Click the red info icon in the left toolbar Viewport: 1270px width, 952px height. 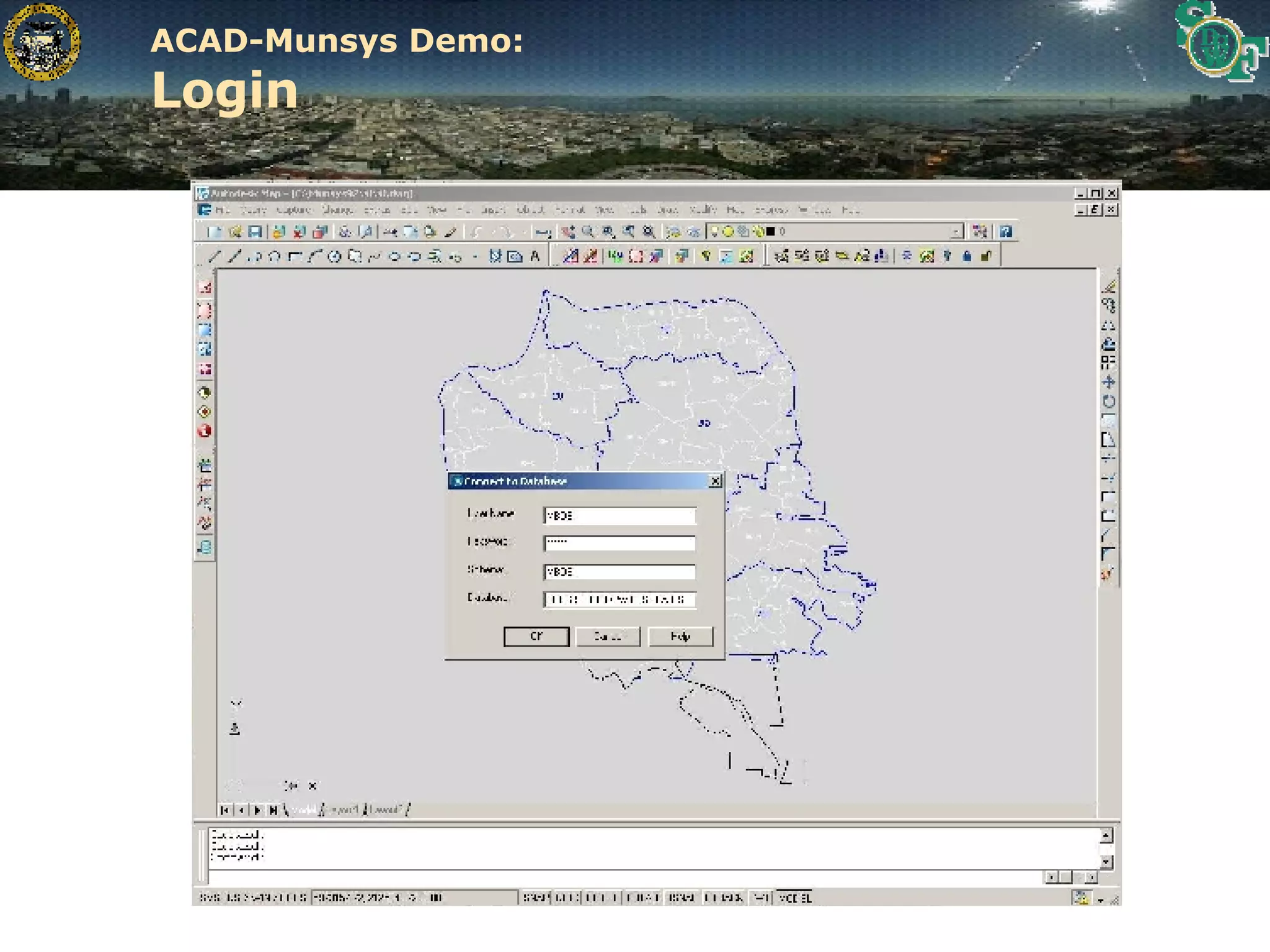[x=205, y=431]
